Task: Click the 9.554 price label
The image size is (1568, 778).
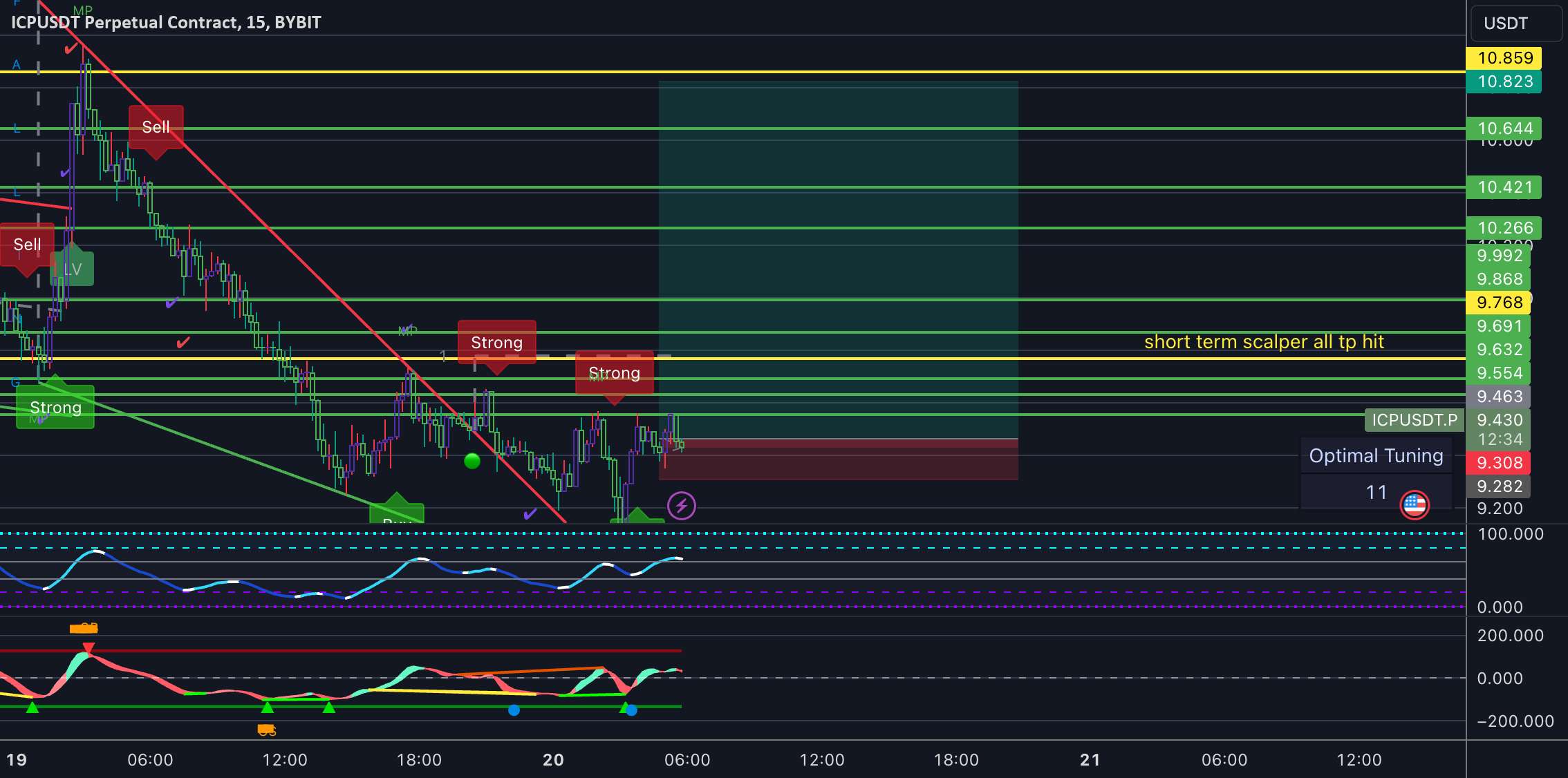Action: [1499, 373]
